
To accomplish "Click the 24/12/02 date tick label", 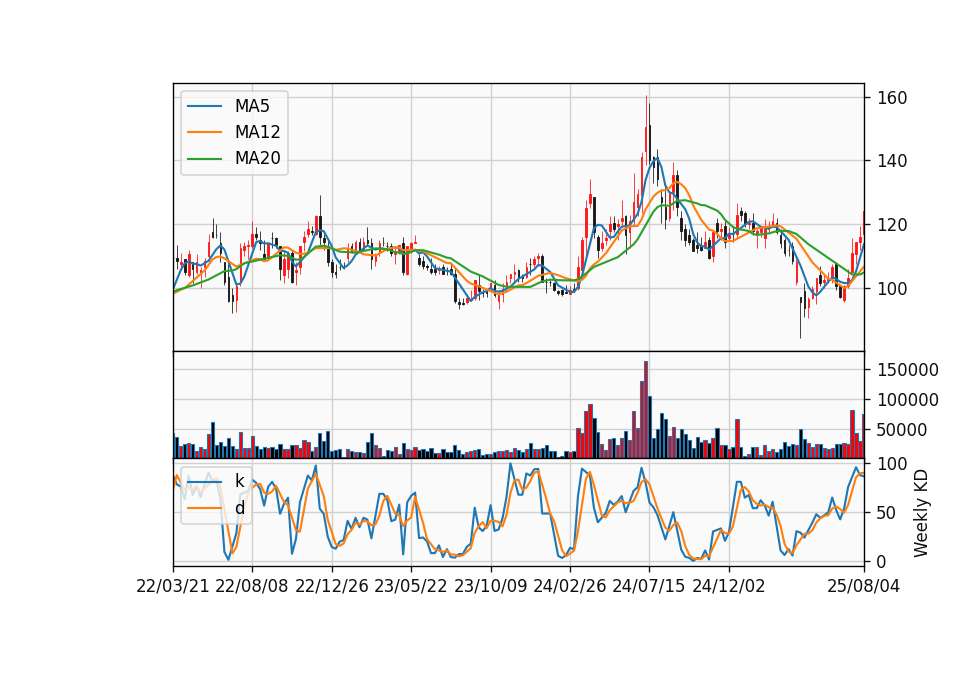I will coord(729,586).
